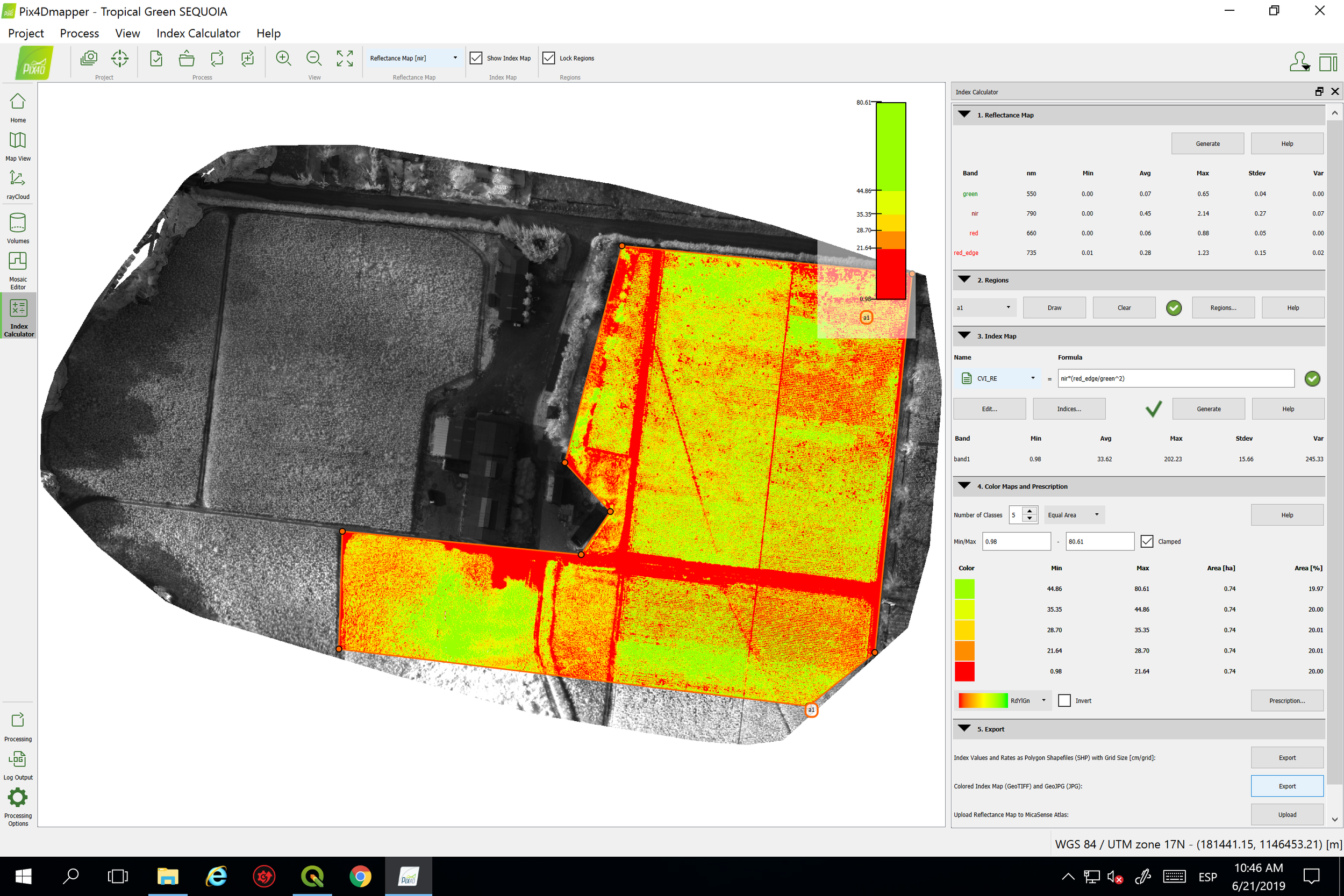Open the Equal Area classification dropdown

click(x=1073, y=515)
